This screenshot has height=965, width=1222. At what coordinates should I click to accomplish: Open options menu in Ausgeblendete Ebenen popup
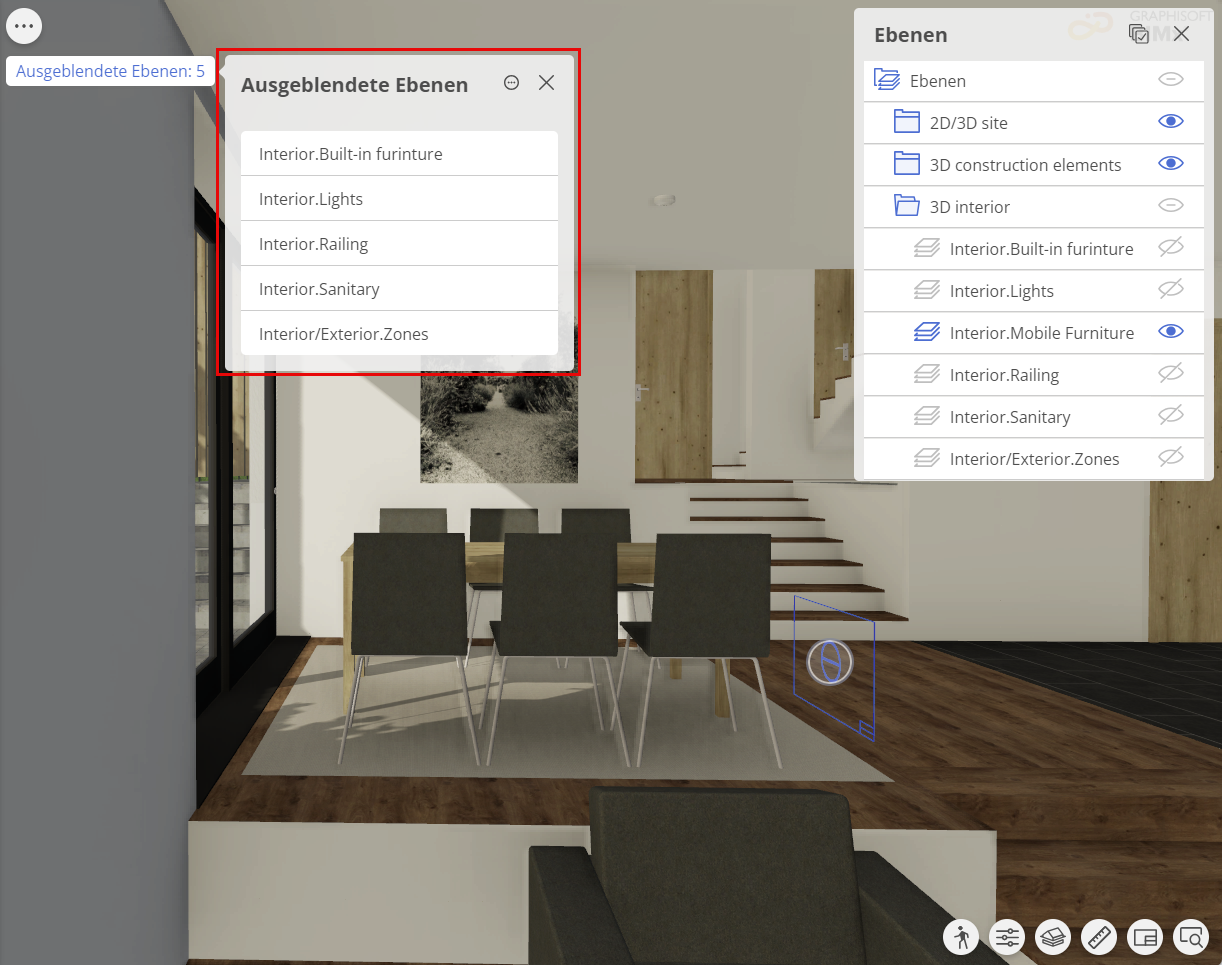pos(512,83)
